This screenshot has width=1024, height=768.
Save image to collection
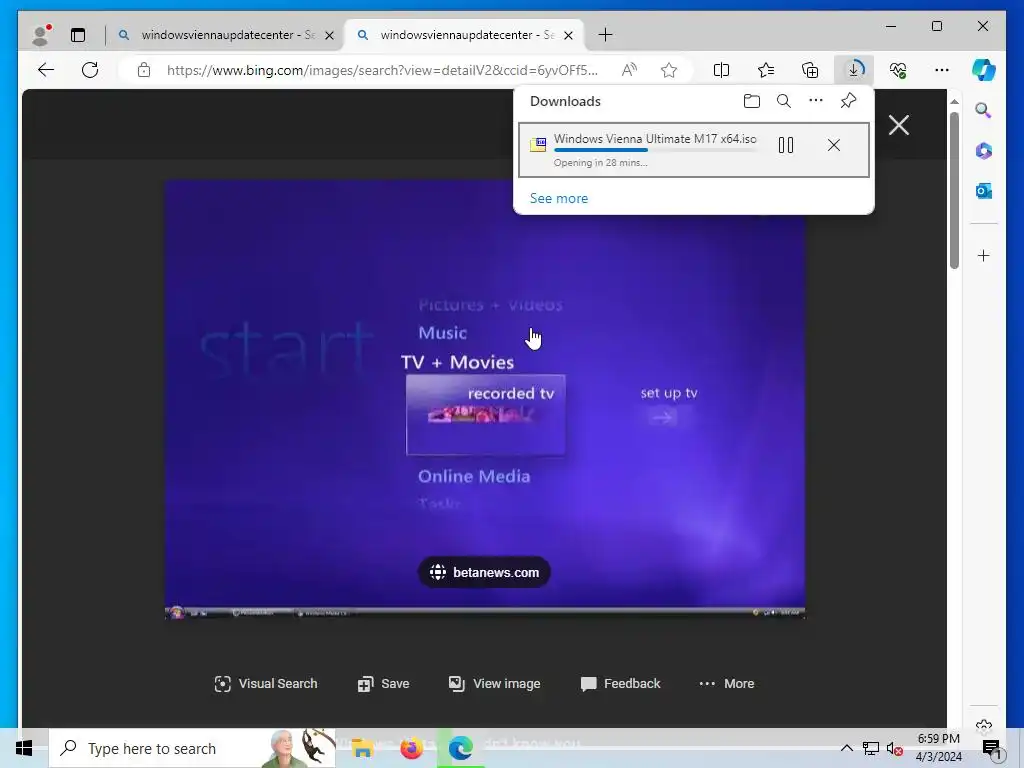383,684
